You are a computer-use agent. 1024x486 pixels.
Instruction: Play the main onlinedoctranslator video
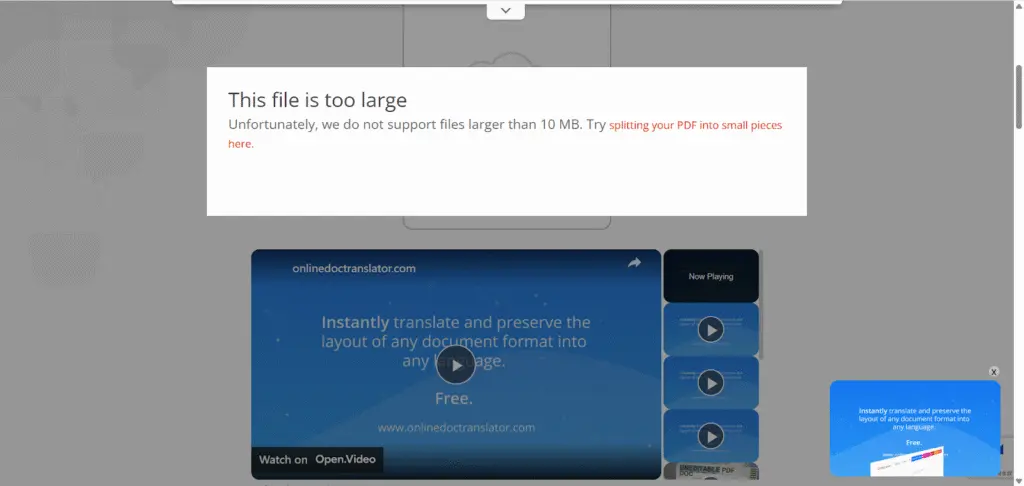click(456, 365)
